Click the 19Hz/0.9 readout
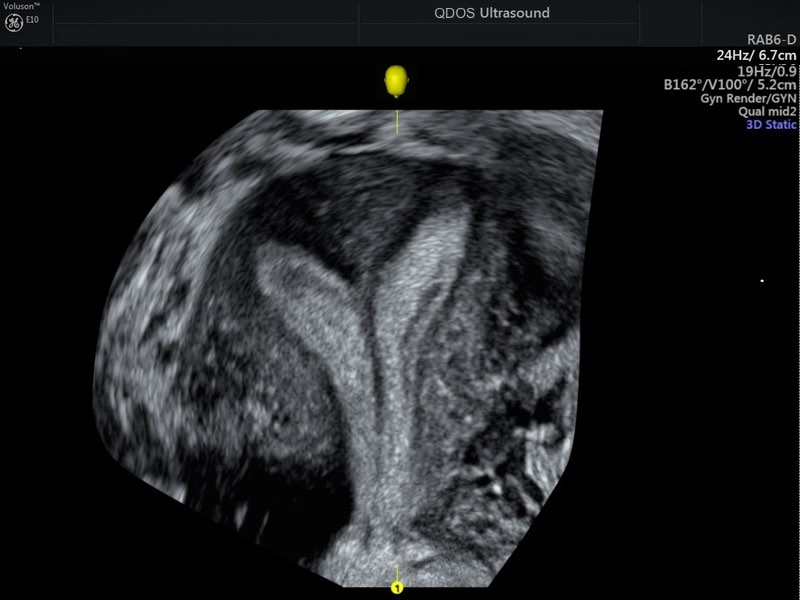Image resolution: width=800 pixels, height=600 pixels. click(x=766, y=71)
